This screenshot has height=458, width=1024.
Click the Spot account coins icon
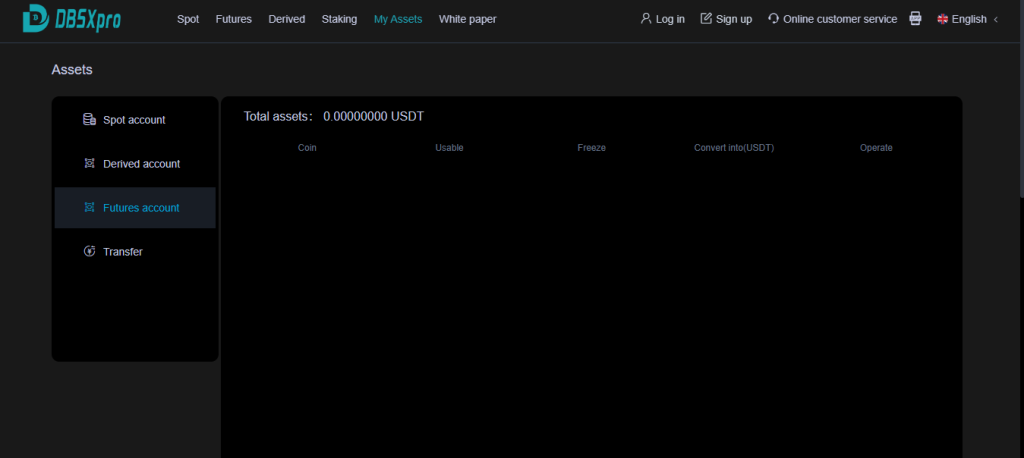click(x=89, y=120)
